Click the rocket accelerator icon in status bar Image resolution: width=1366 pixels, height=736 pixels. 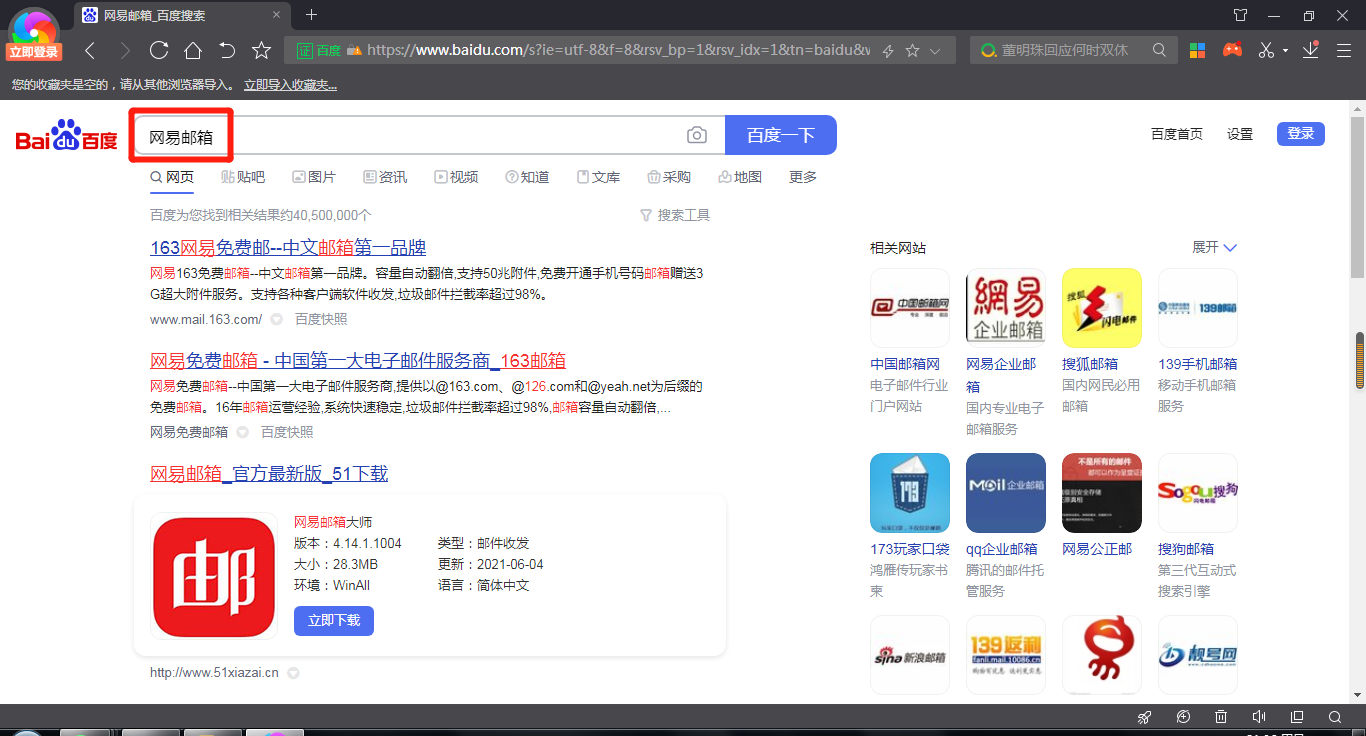coord(1145,717)
